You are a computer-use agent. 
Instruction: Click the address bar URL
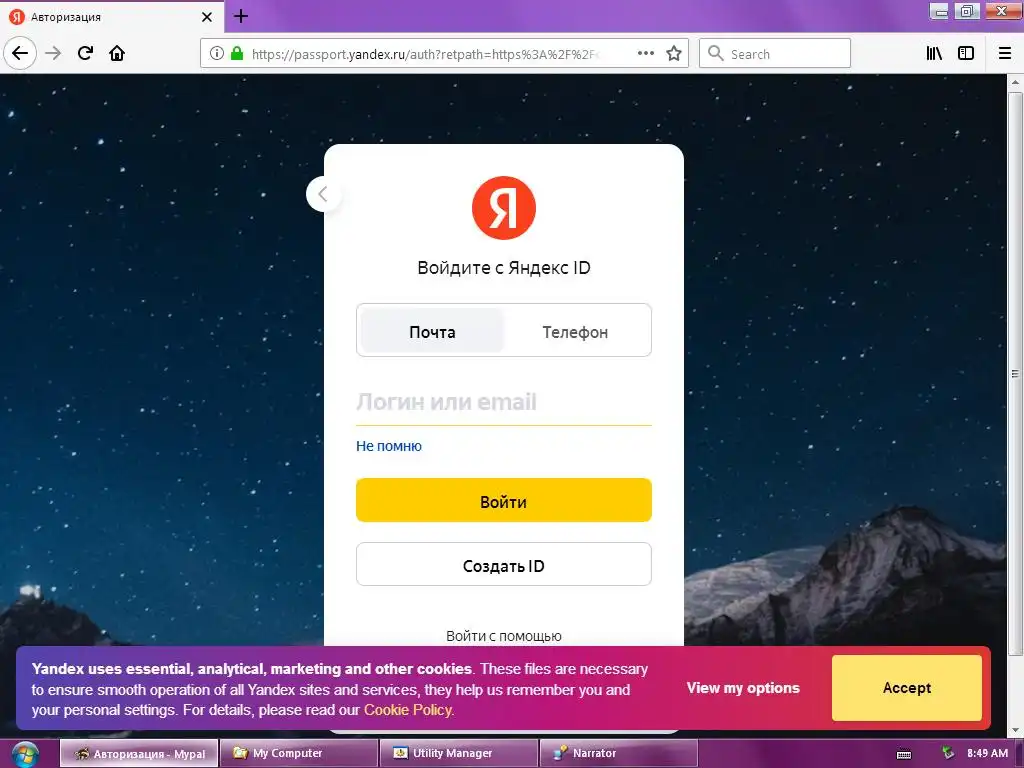[x=425, y=54]
